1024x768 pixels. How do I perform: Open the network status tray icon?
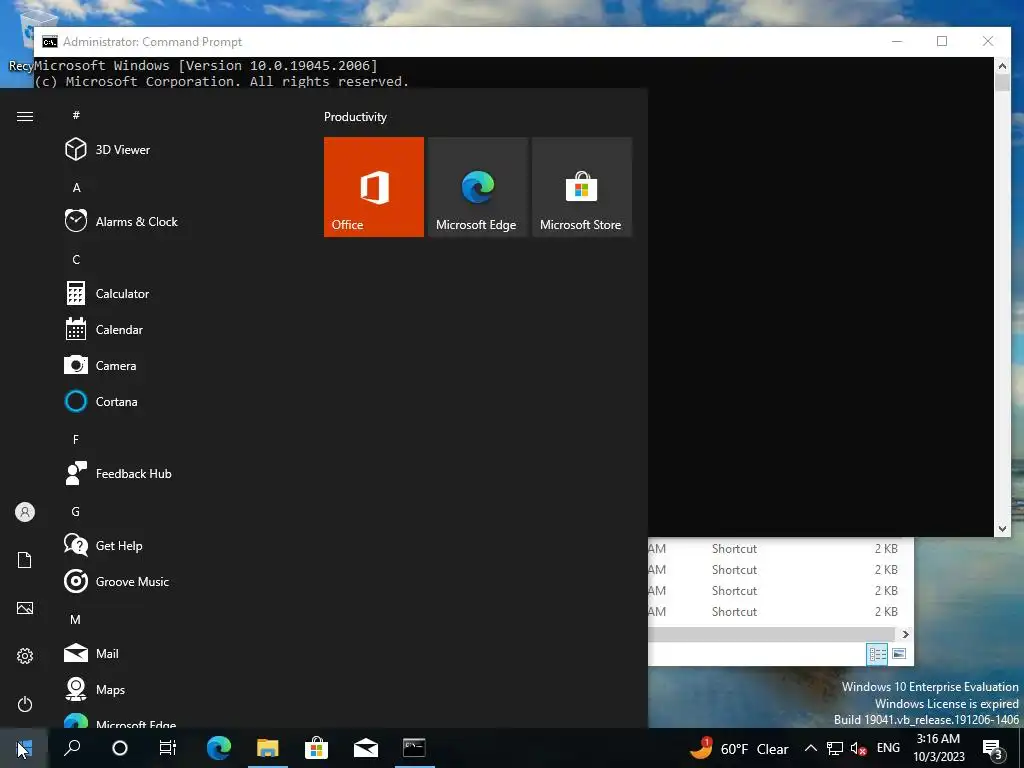(835, 748)
